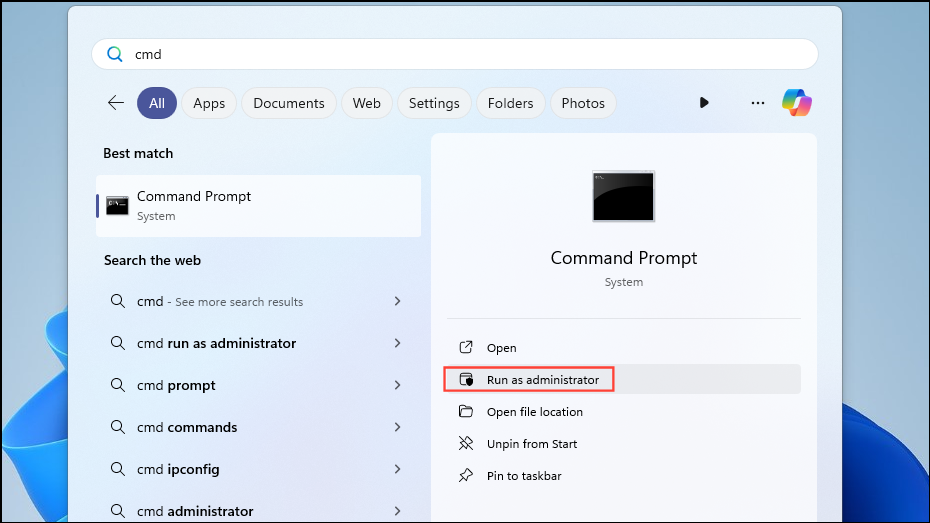Choose Pin to taskbar
Image resolution: width=930 pixels, height=523 pixels.
click(623, 476)
